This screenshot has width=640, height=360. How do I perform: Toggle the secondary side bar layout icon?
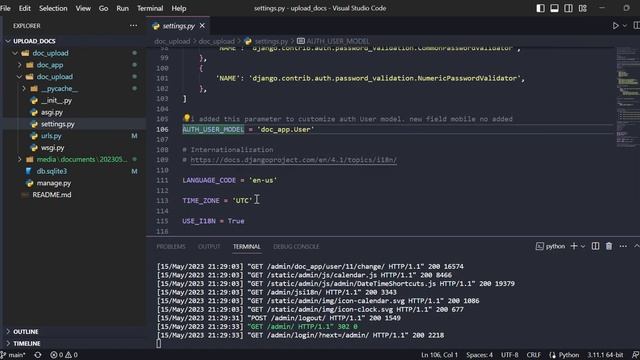point(568,8)
